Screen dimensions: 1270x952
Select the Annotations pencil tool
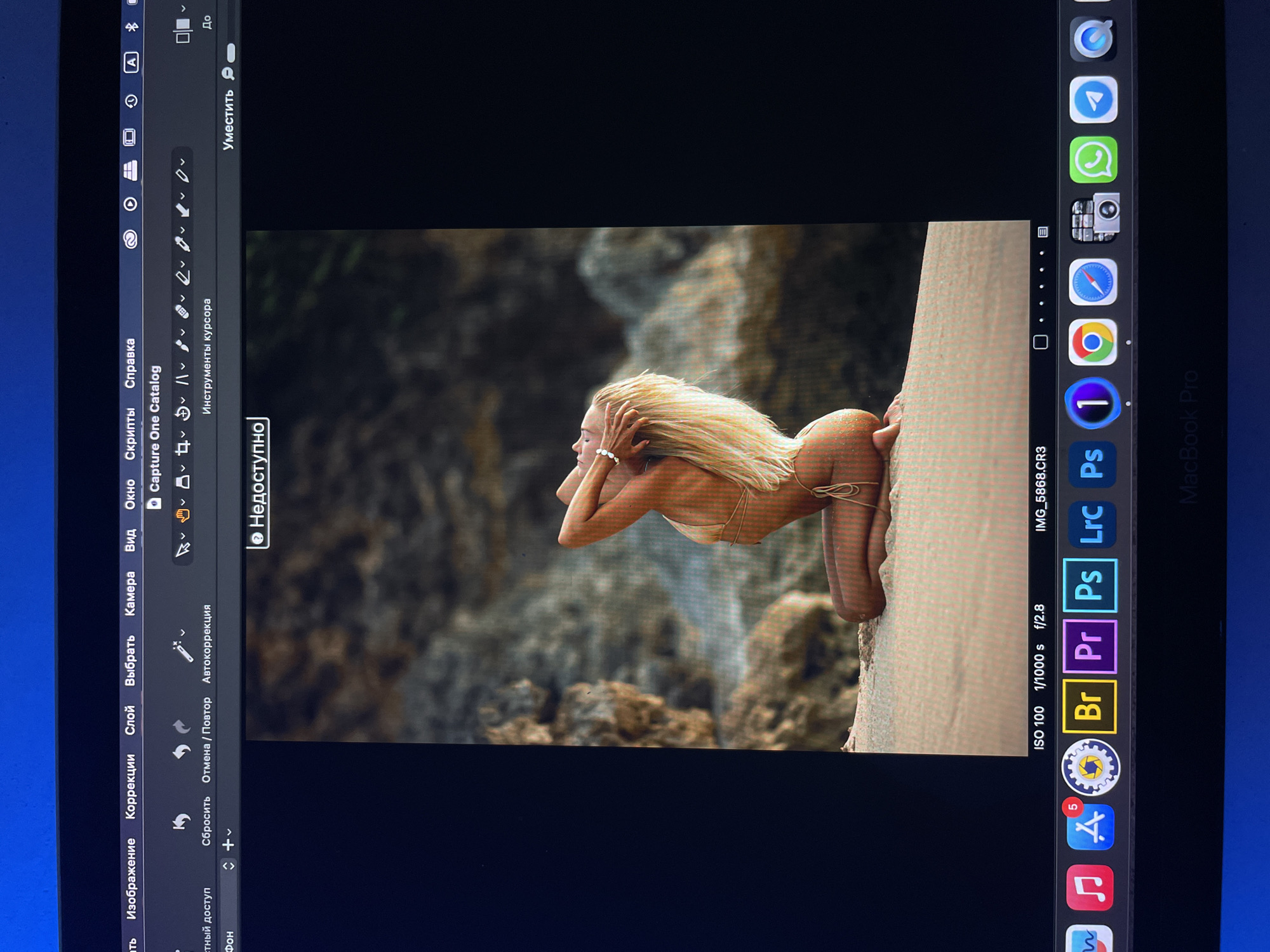click(x=182, y=176)
